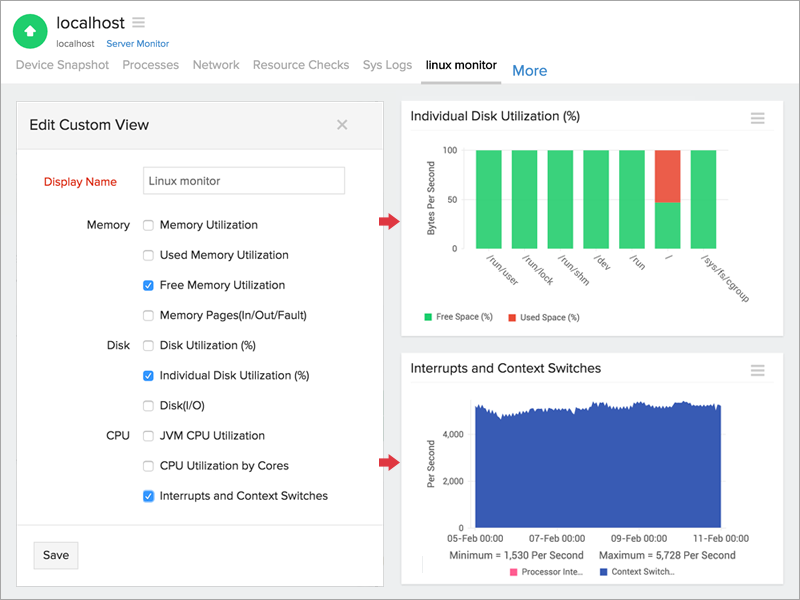Enable Memory Pages(In/Out/Fault)
Screen dimensions: 800x600
(148, 315)
